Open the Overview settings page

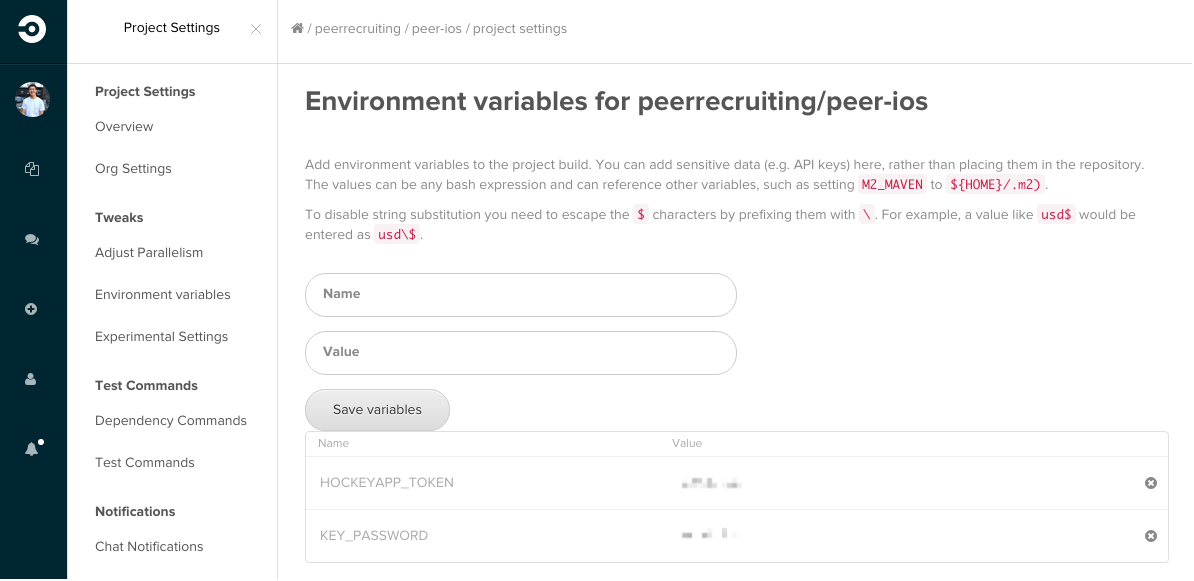124,127
